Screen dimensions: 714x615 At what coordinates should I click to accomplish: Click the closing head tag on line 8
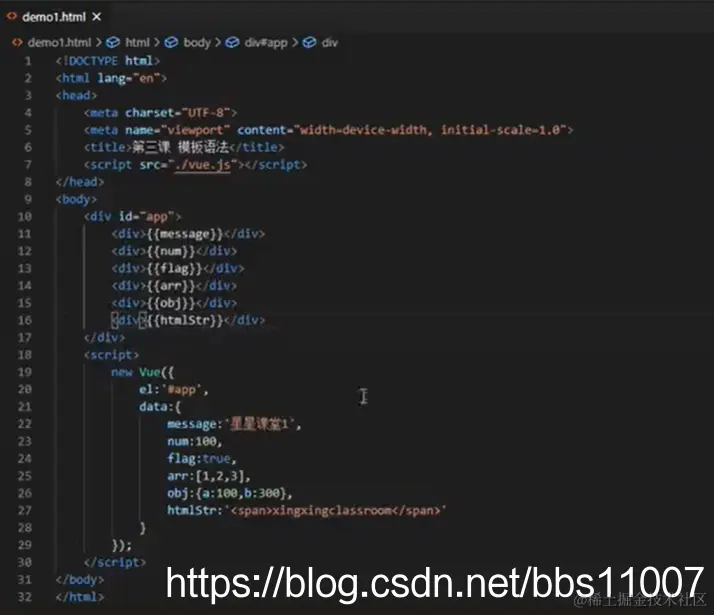pyautogui.click(x=80, y=182)
